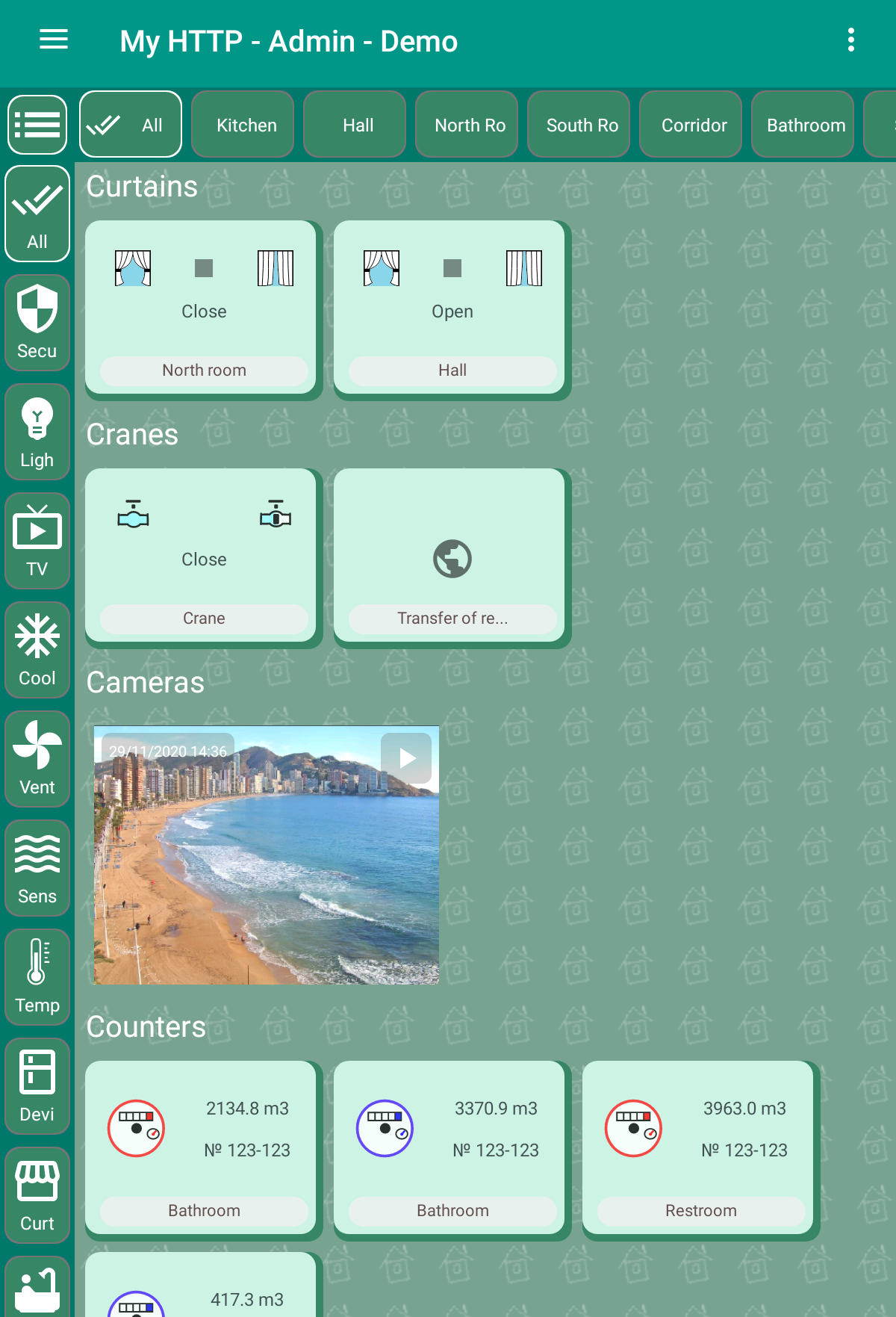Open Hall curtains with open-curtain icon
This screenshot has height=1317, width=896.
point(382,268)
